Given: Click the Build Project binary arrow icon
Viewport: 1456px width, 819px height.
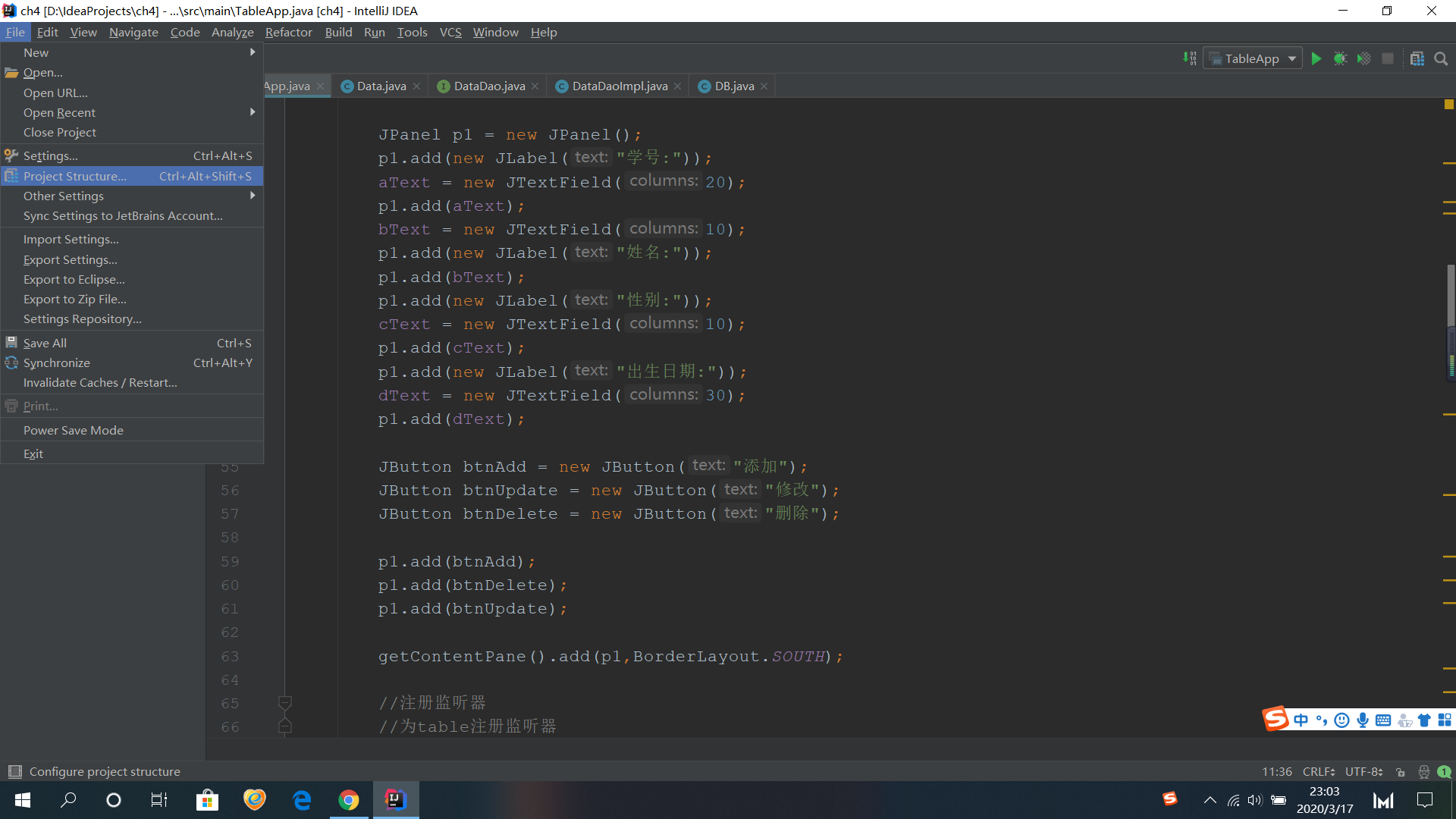Looking at the screenshot, I should [x=1190, y=58].
